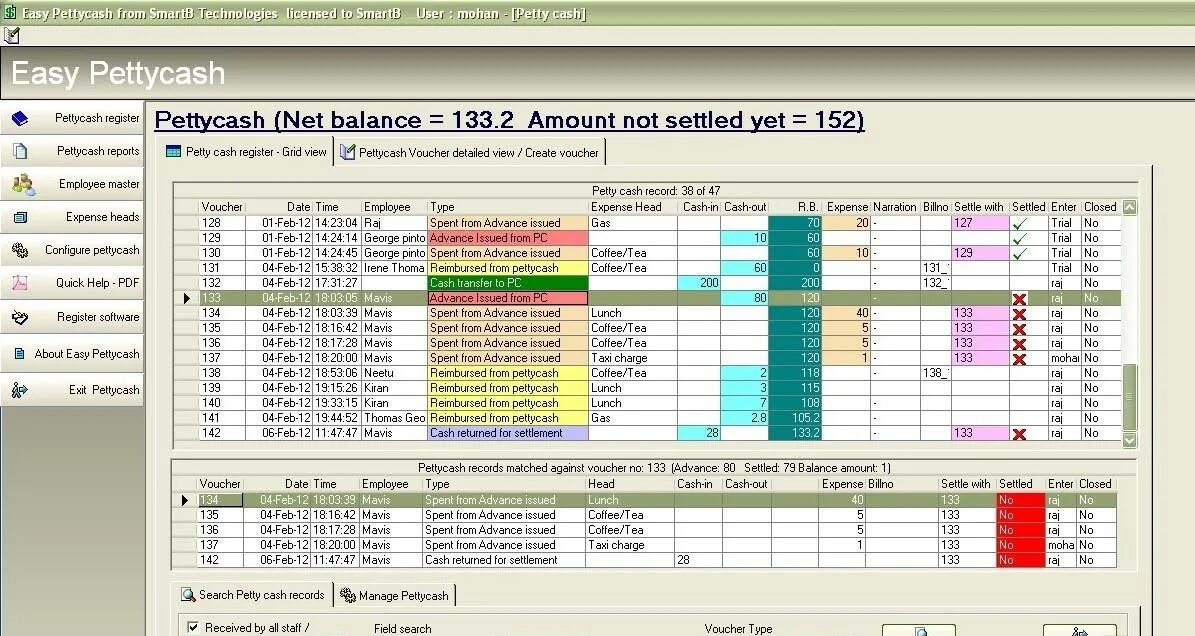The image size is (1195, 636).
Task: Click the Pettycash register sidebar button
Action: click(x=72, y=118)
